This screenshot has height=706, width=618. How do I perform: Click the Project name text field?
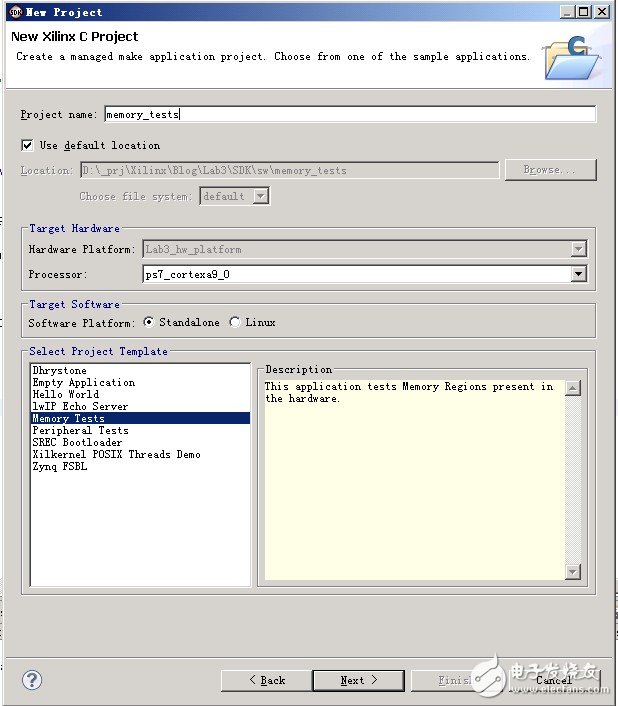pyautogui.click(x=350, y=114)
